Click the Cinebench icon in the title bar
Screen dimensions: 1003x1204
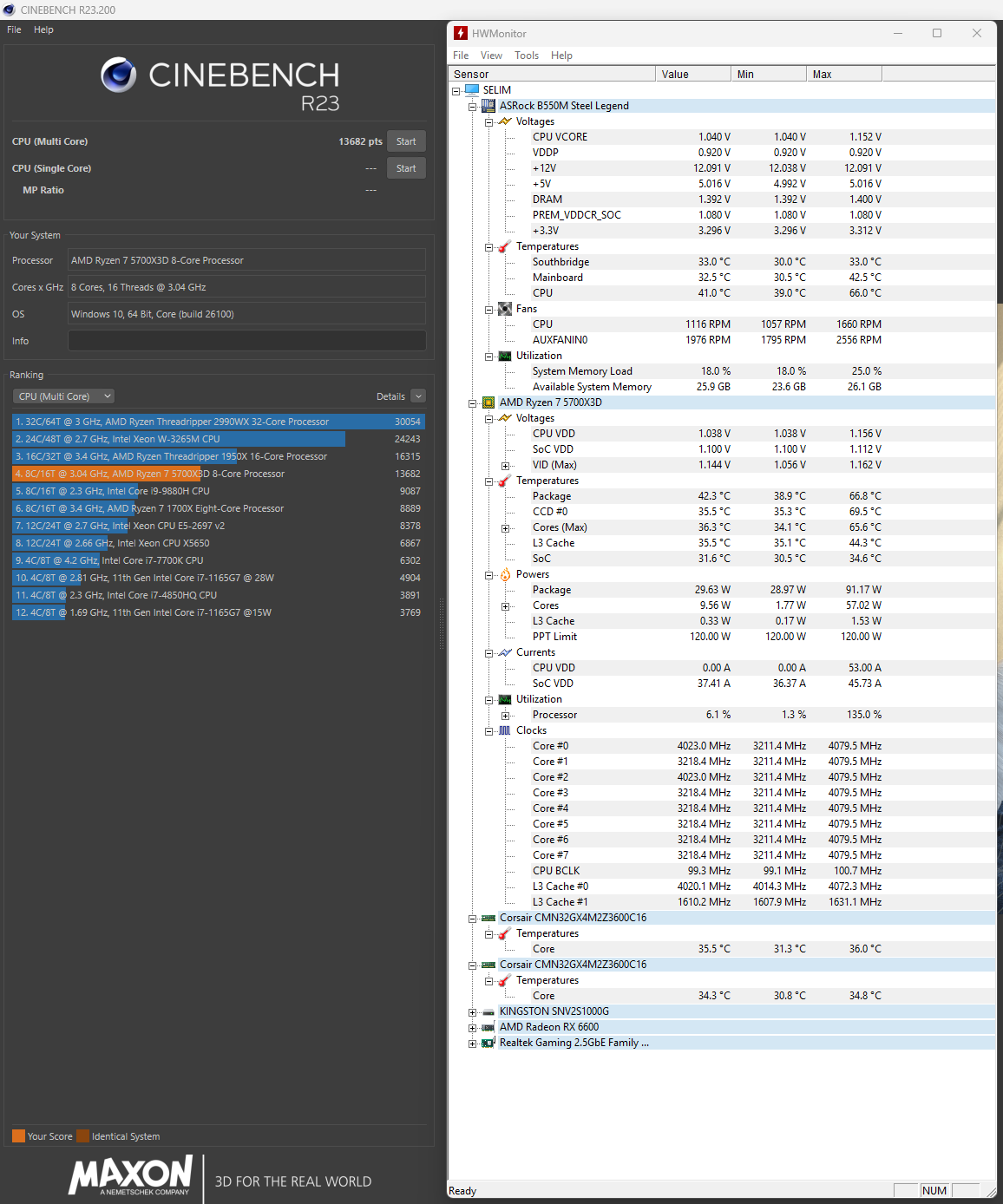[9, 10]
